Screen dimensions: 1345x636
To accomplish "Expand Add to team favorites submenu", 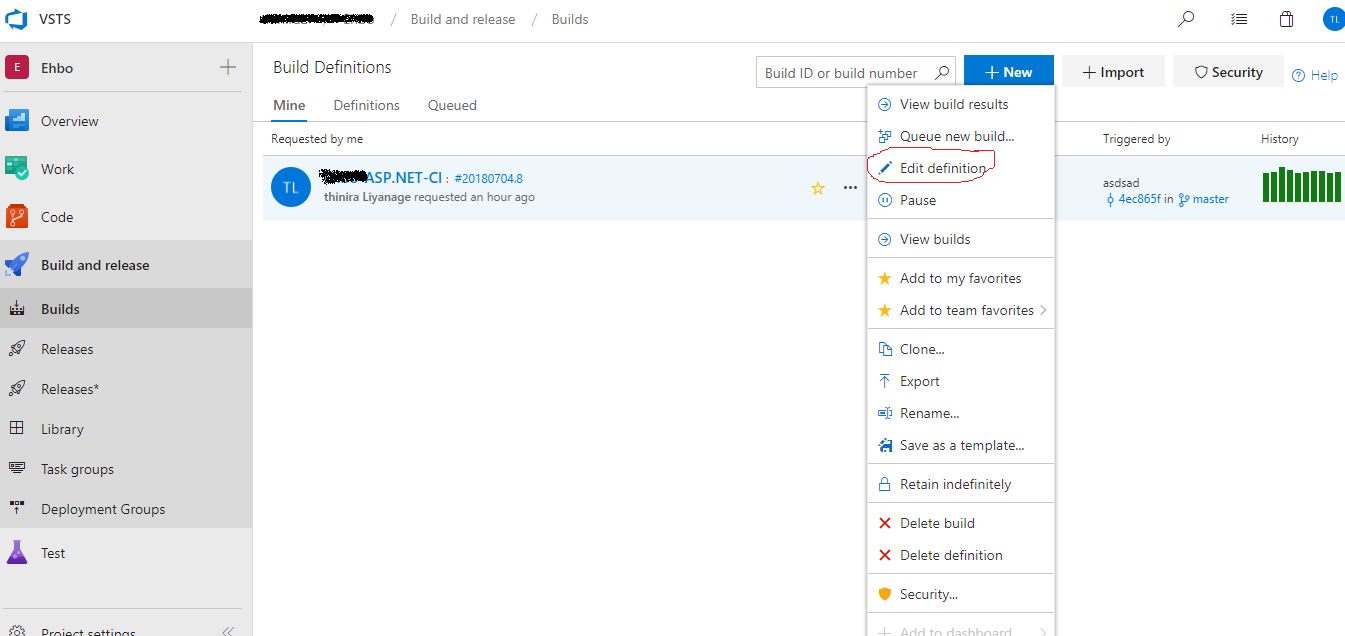I will tap(961, 310).
